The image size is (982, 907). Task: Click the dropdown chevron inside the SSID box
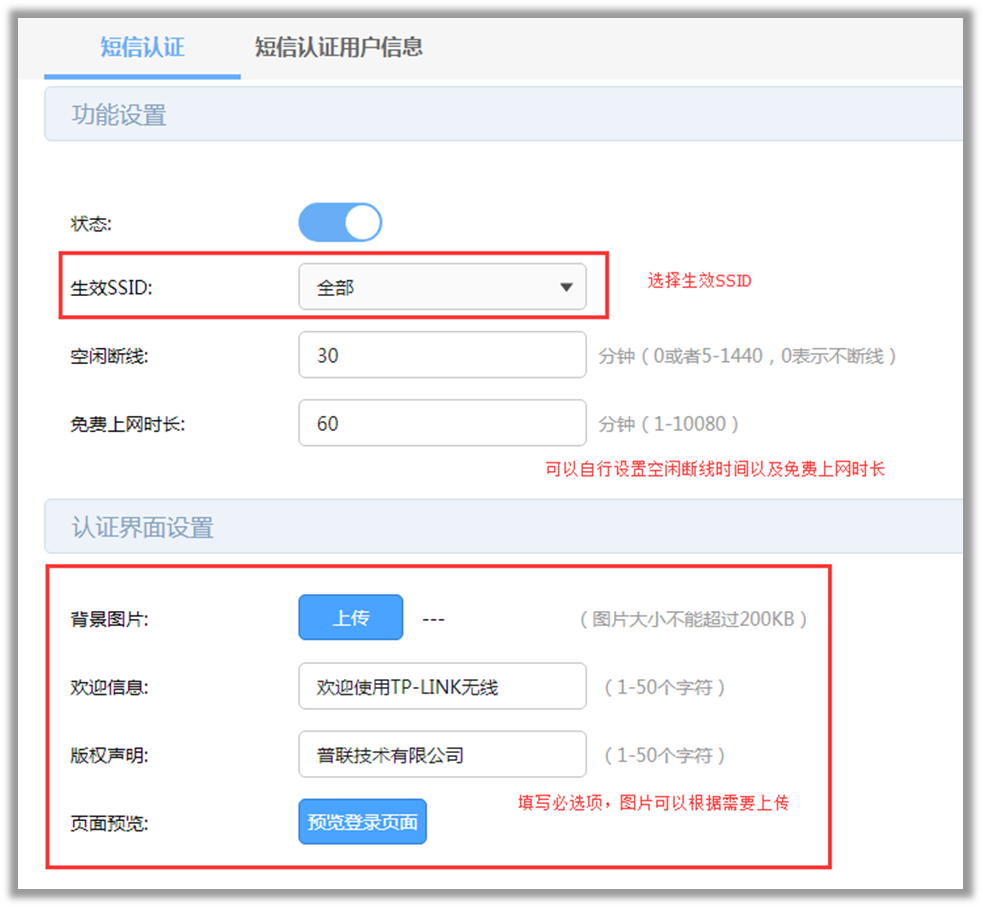click(x=567, y=287)
